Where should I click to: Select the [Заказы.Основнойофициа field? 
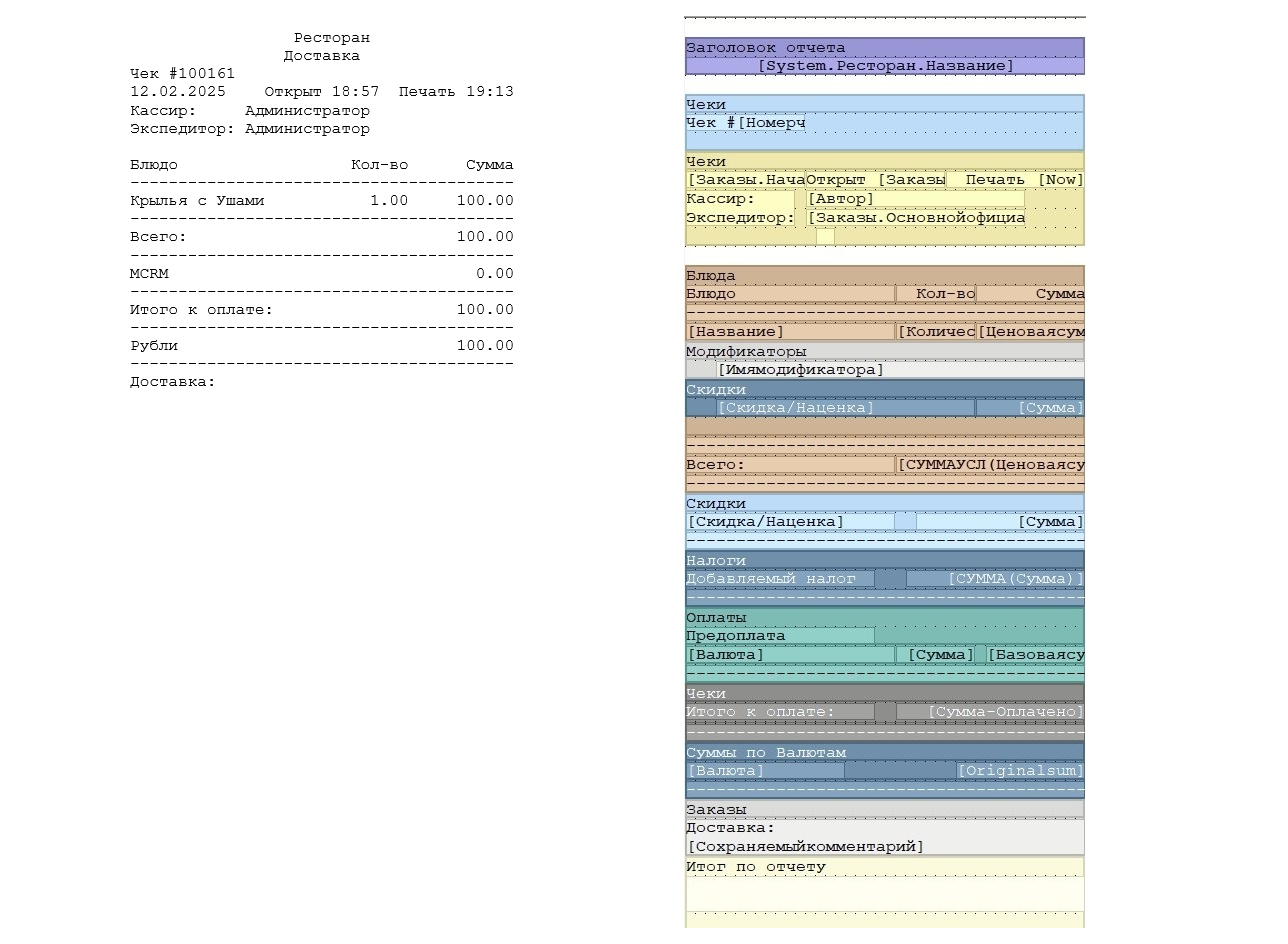pyautogui.click(x=916, y=217)
